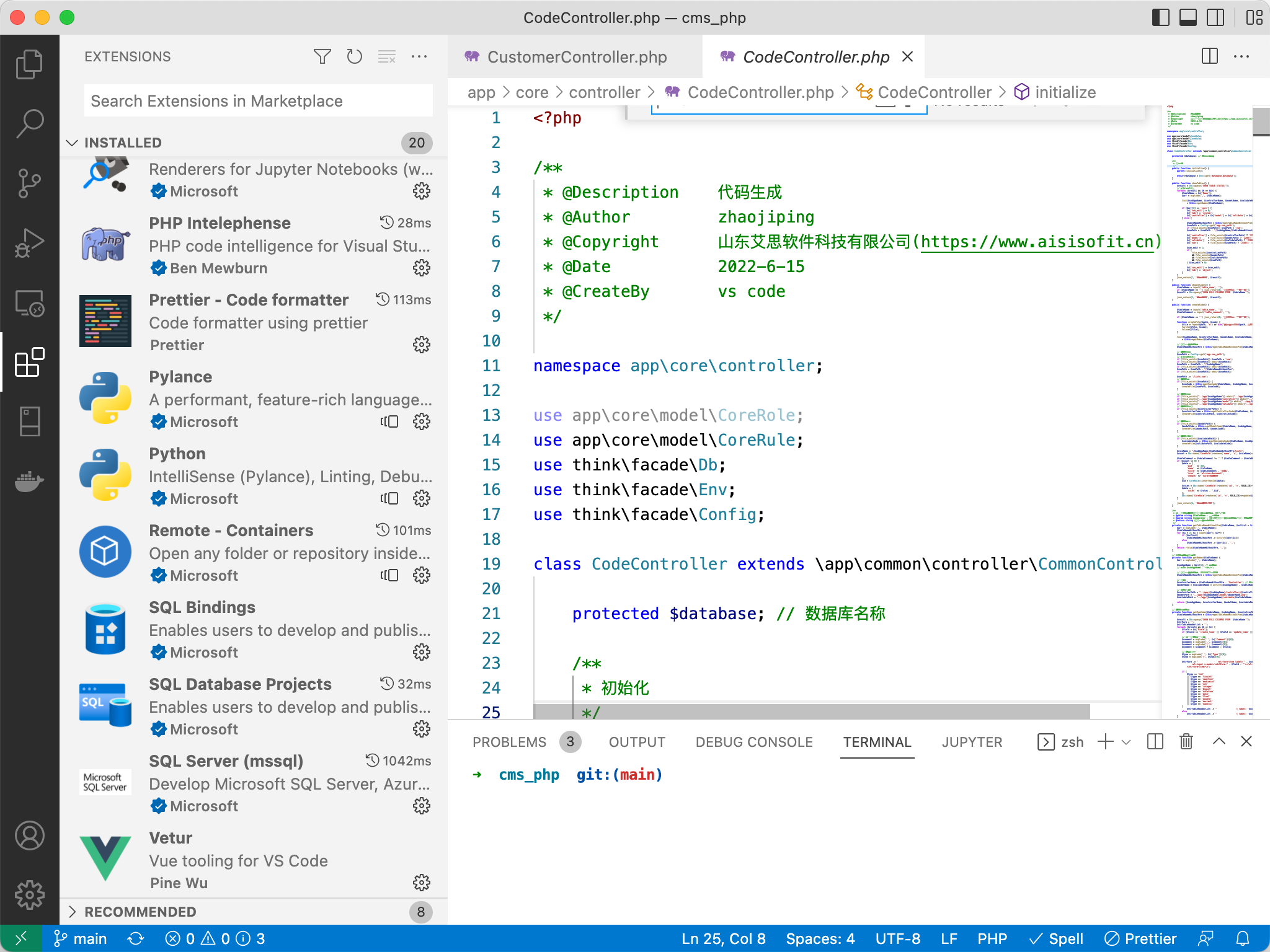1270x952 pixels.
Task: Kill the terminal with trash icon
Action: pyautogui.click(x=1186, y=742)
